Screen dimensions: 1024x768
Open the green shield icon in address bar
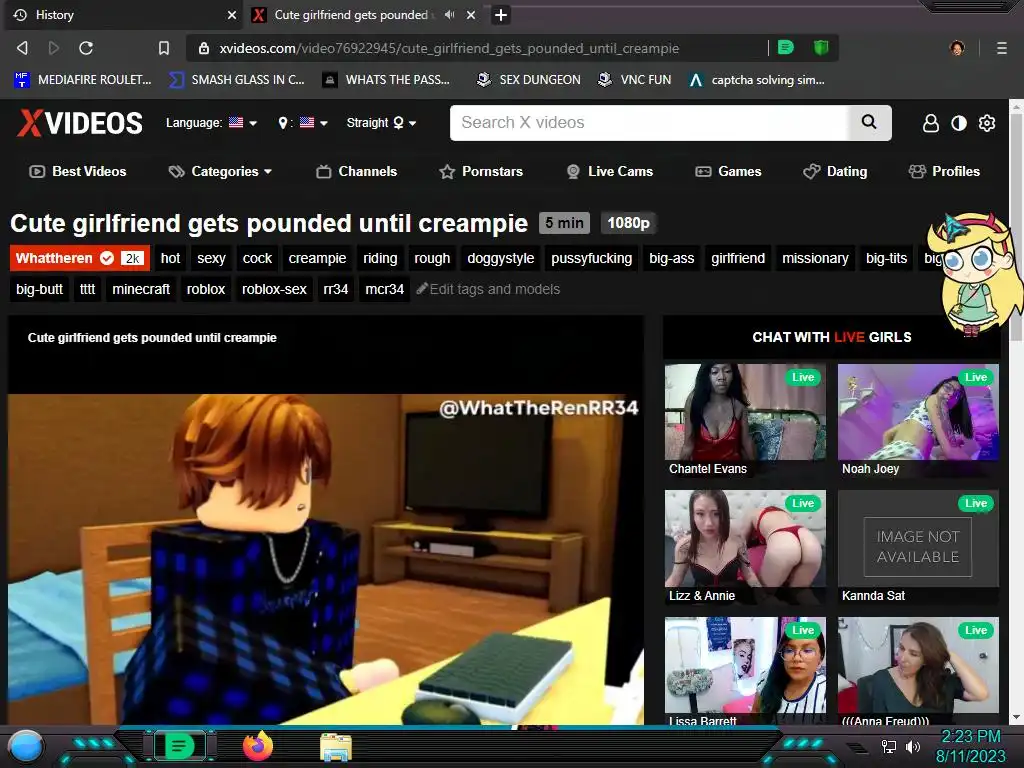pyautogui.click(x=821, y=47)
